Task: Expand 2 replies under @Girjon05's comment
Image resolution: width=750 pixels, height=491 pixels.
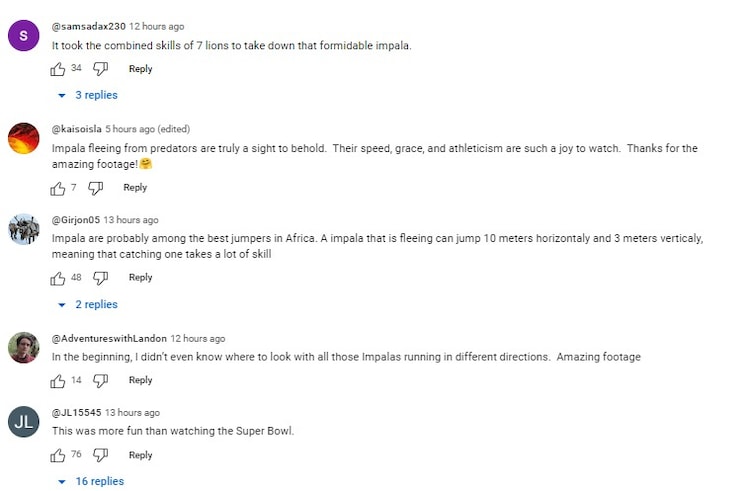Action: coord(88,304)
